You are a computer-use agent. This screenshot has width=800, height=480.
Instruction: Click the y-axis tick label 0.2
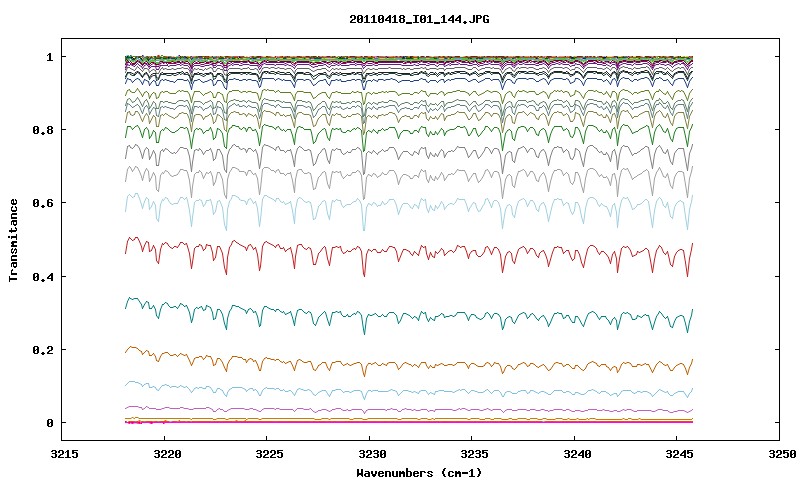[x=43, y=349]
